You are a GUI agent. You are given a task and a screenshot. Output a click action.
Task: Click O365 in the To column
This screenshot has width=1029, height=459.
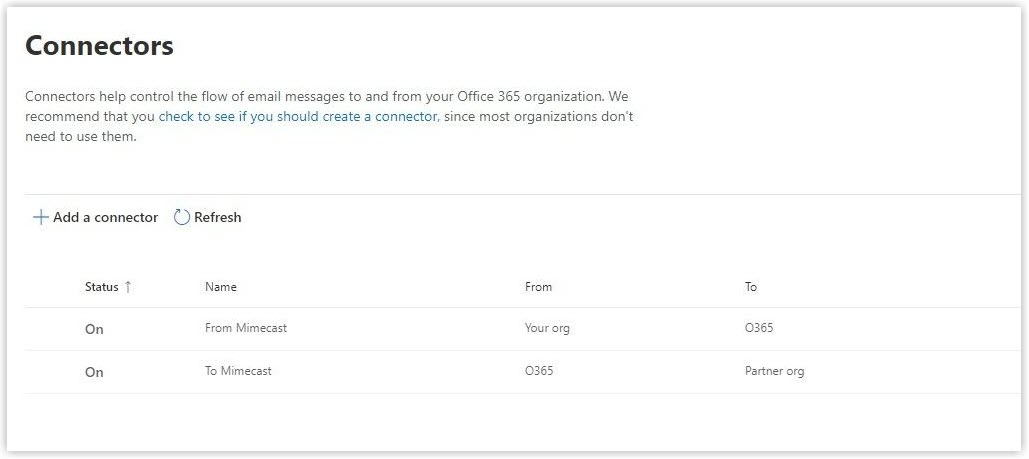759,328
